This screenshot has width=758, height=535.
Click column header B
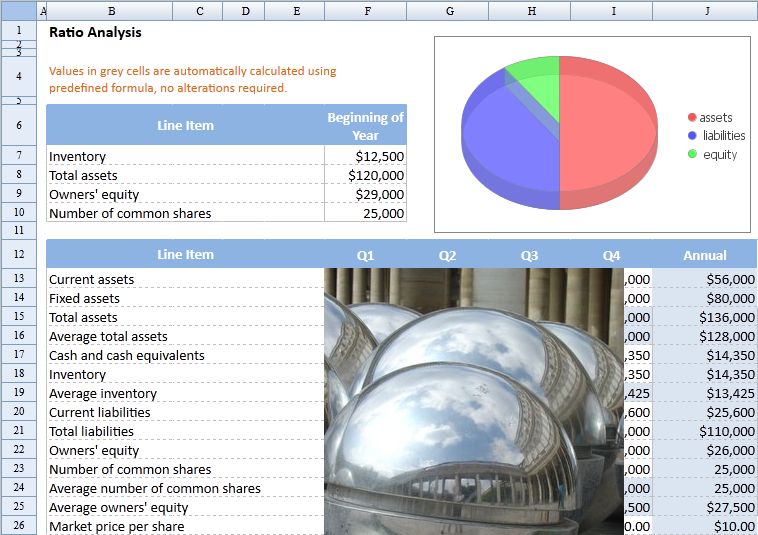pyautogui.click(x=111, y=11)
